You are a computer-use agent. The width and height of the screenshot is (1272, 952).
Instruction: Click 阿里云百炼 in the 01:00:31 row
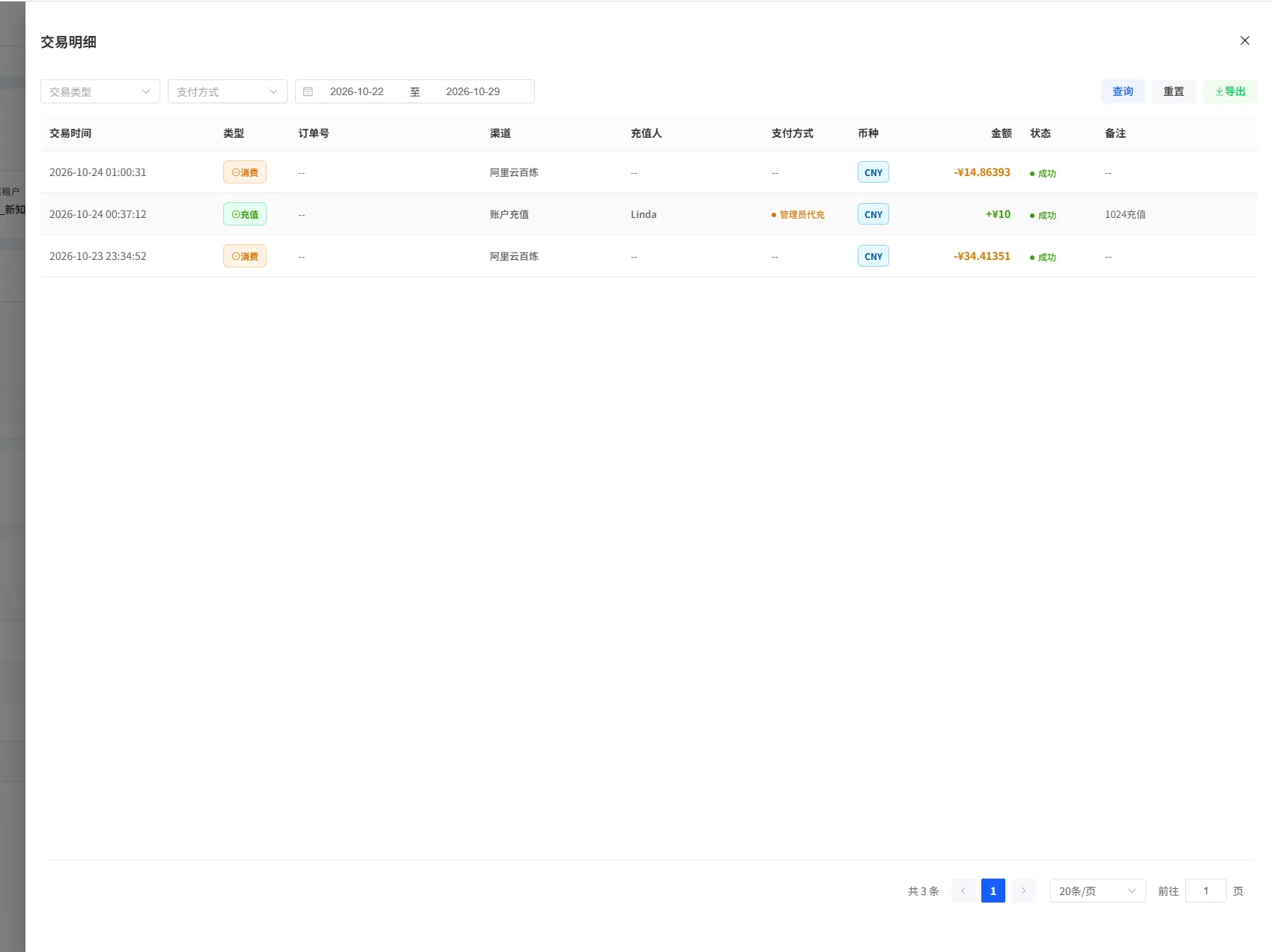tap(514, 172)
